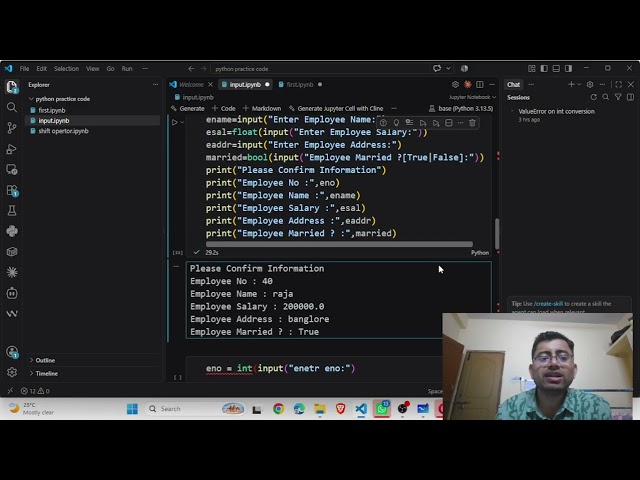Open the Accounts icon in activity bar
The width and height of the screenshot is (640, 480).
point(12,352)
